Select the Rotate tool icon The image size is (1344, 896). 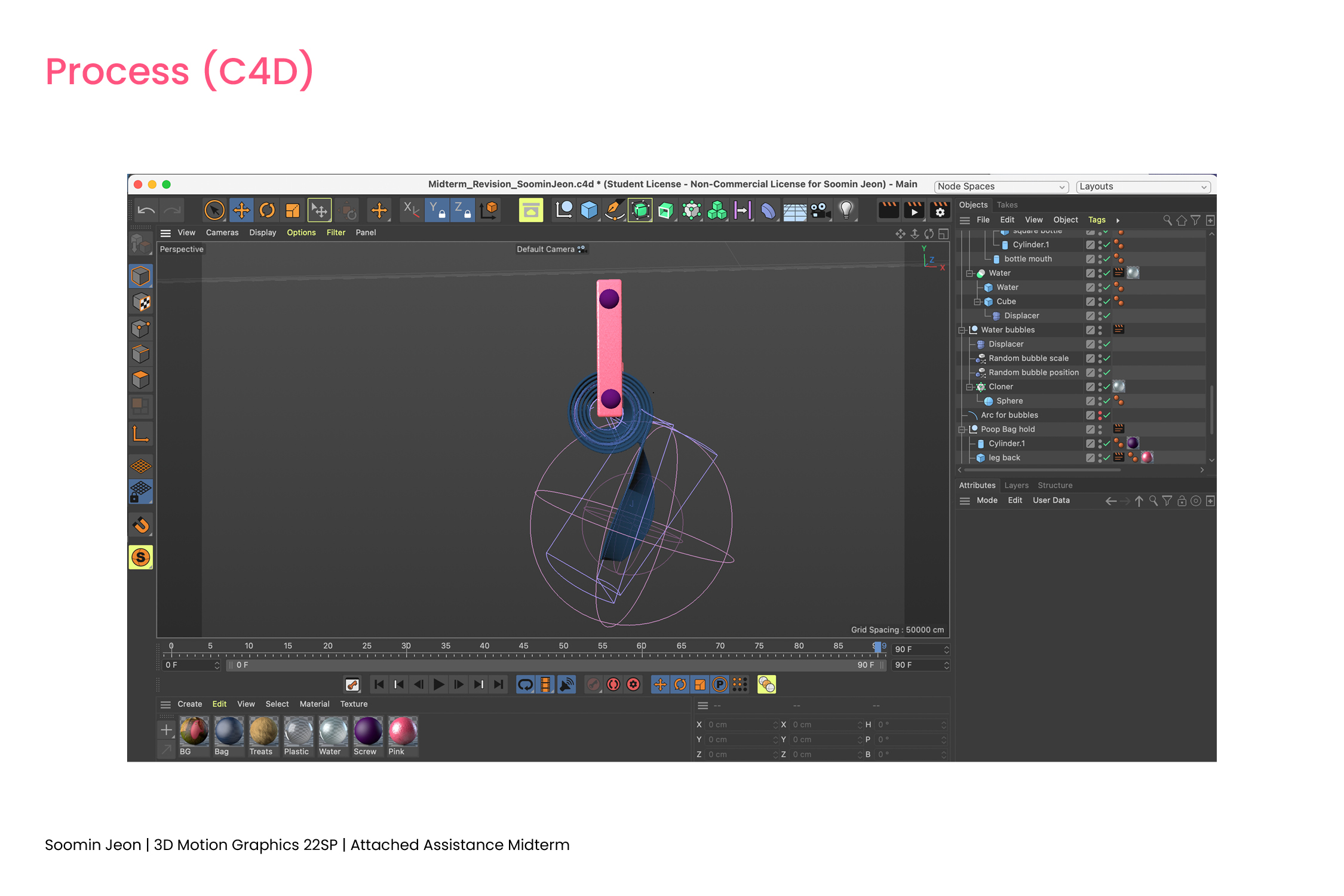point(267,210)
